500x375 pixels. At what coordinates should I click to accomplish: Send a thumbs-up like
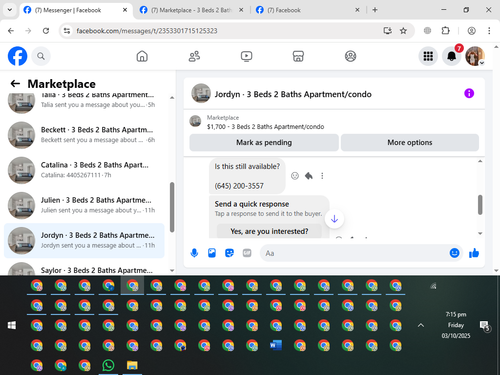click(x=474, y=253)
